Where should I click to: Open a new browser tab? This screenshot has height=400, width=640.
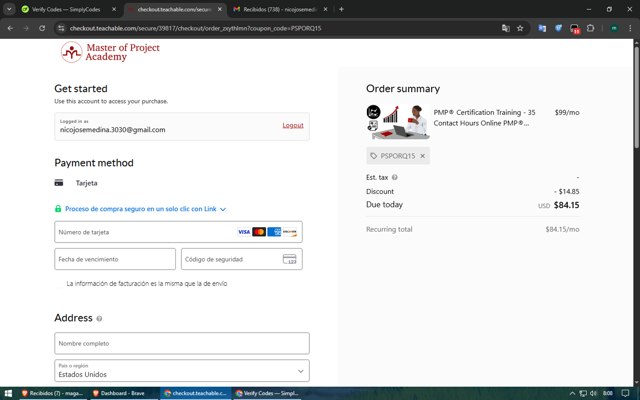pyautogui.click(x=341, y=9)
